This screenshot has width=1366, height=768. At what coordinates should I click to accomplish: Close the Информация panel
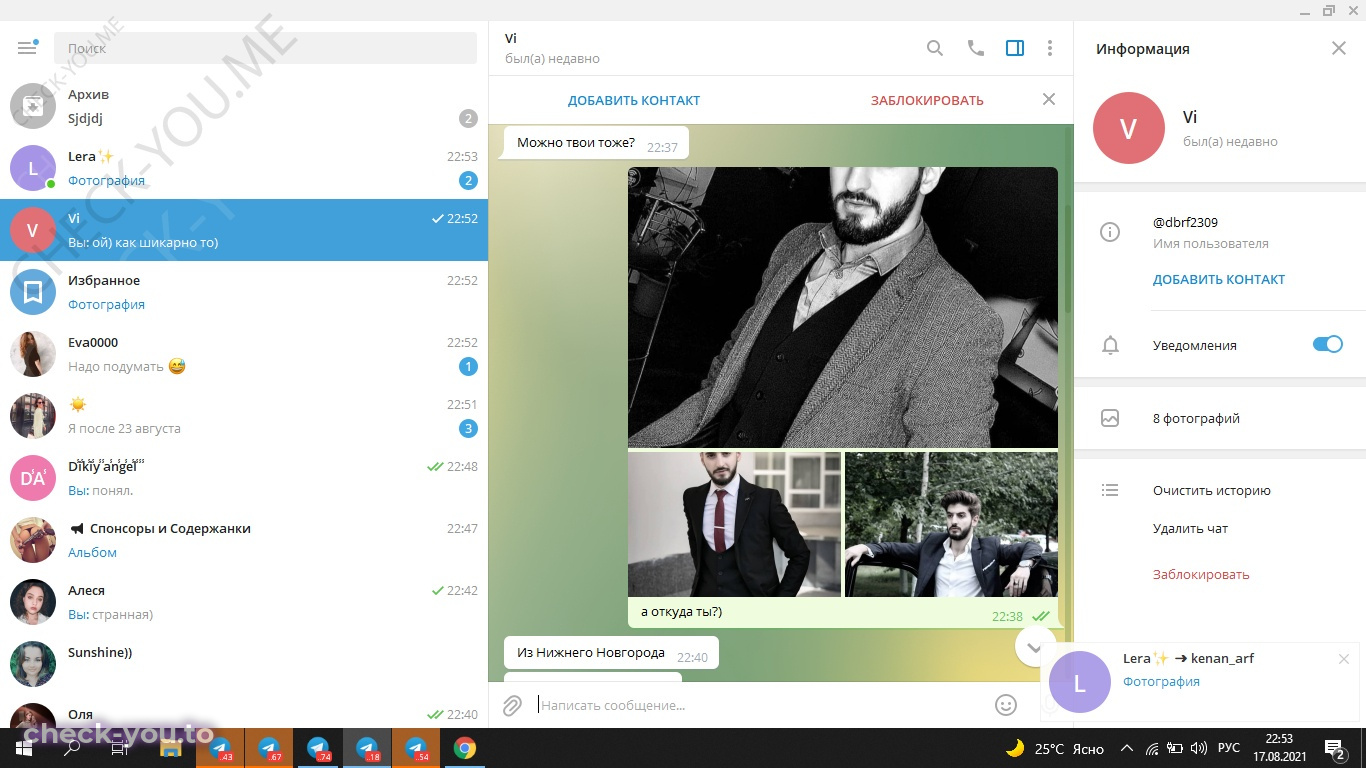pos(1339,48)
